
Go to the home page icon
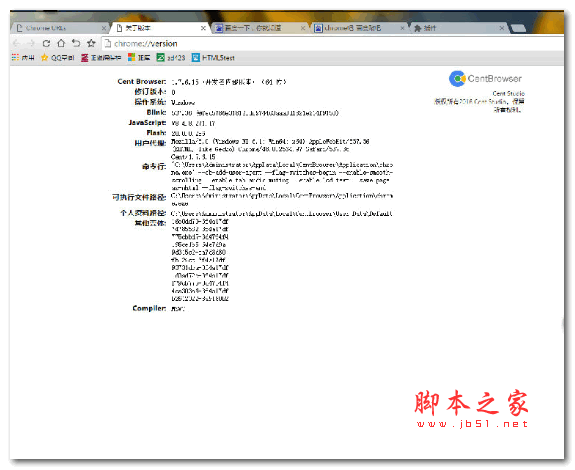(x=61, y=43)
